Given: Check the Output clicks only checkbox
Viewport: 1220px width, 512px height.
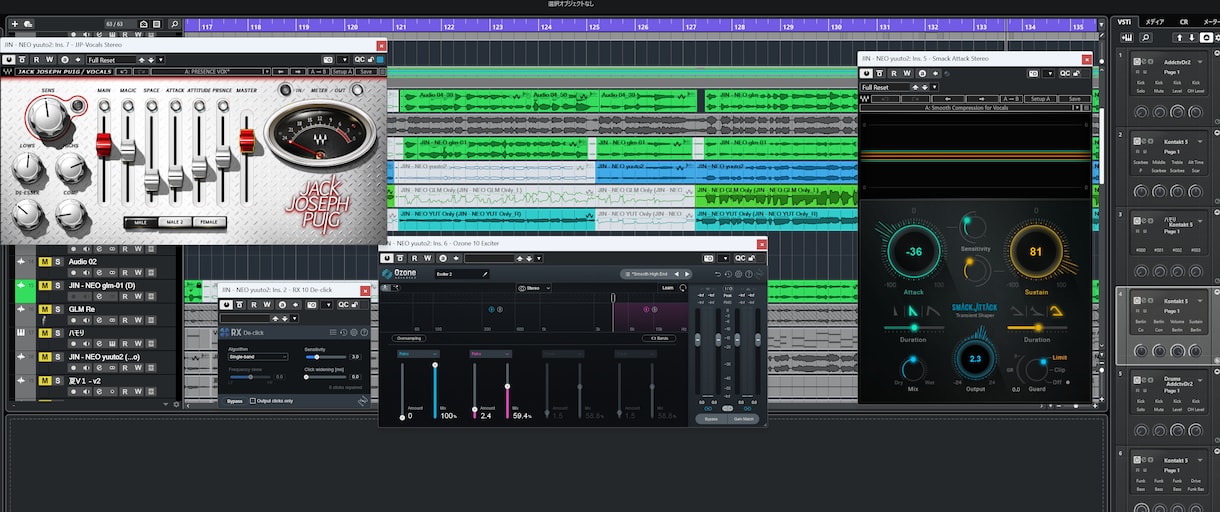Looking at the screenshot, I should click(253, 401).
